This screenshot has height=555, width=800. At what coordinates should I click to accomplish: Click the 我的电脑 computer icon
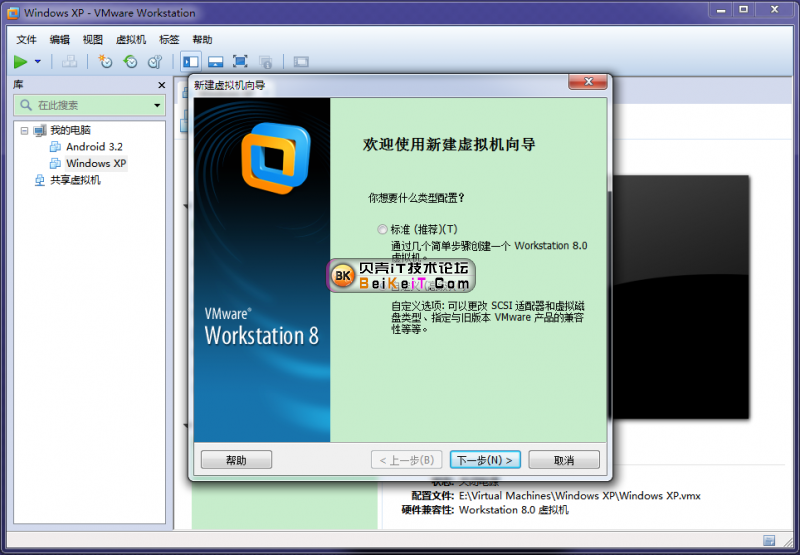(x=40, y=131)
